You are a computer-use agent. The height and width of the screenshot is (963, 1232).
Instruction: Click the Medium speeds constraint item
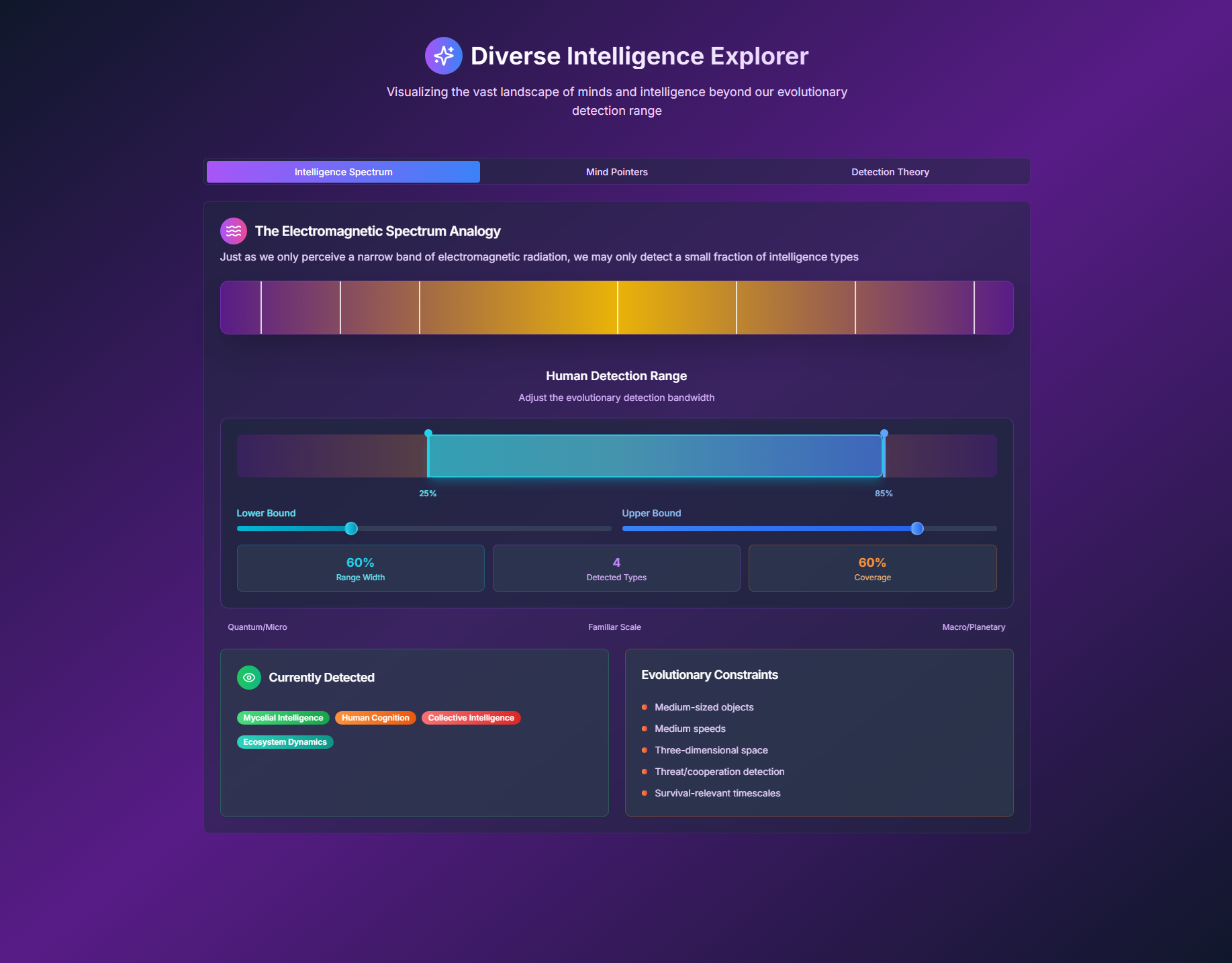690,729
